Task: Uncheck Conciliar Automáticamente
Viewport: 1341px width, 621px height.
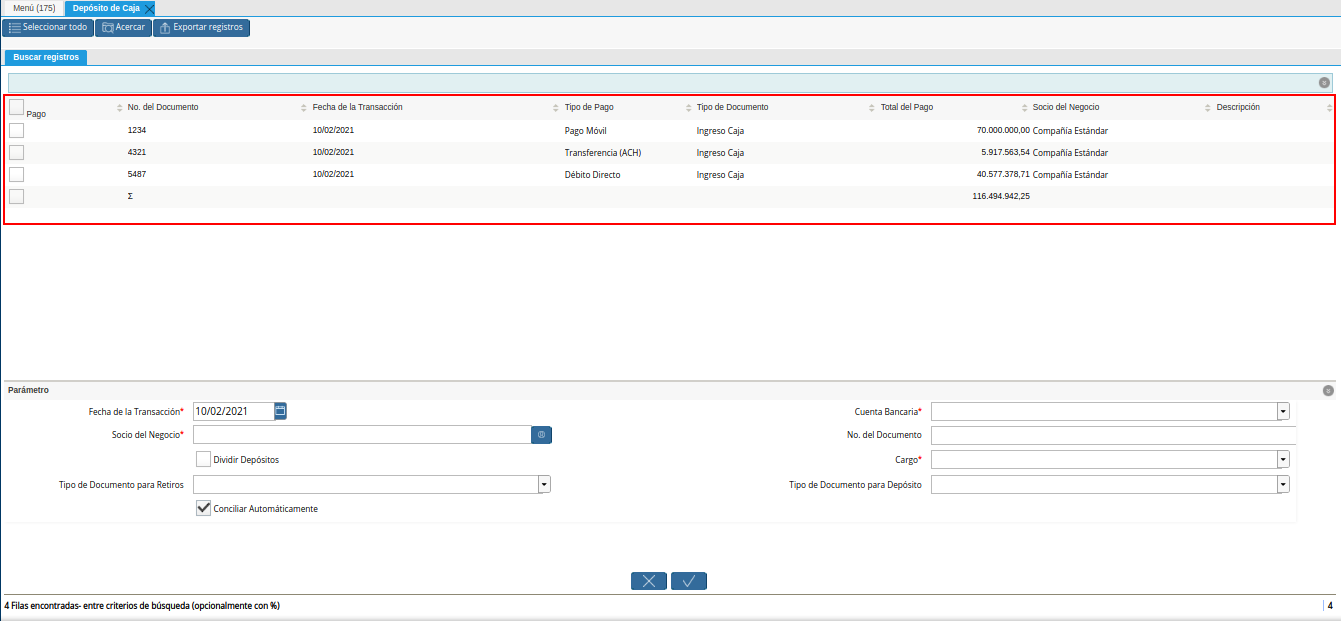Action: tap(204, 509)
